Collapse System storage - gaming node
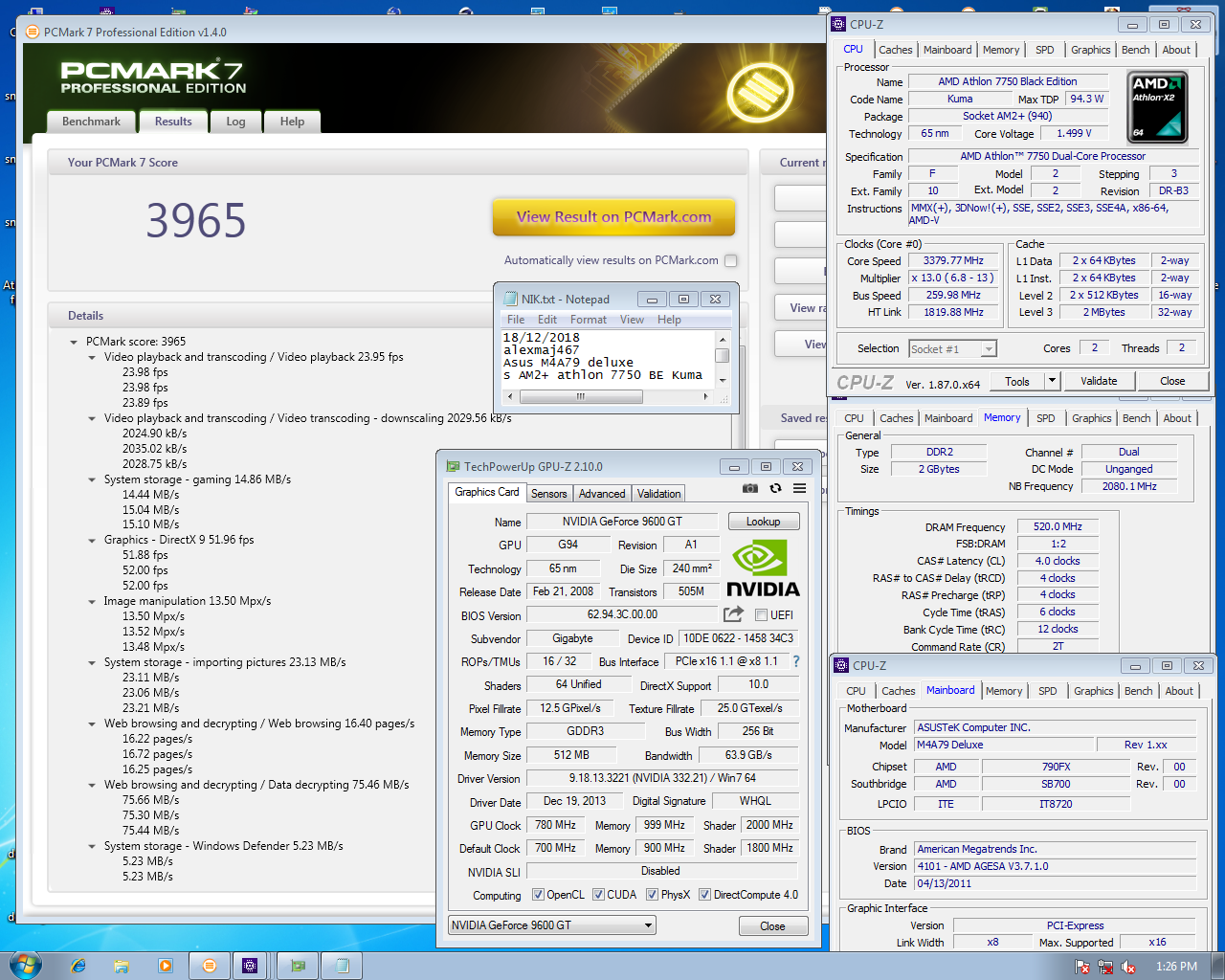This screenshot has height=980, width=1225. coord(92,479)
